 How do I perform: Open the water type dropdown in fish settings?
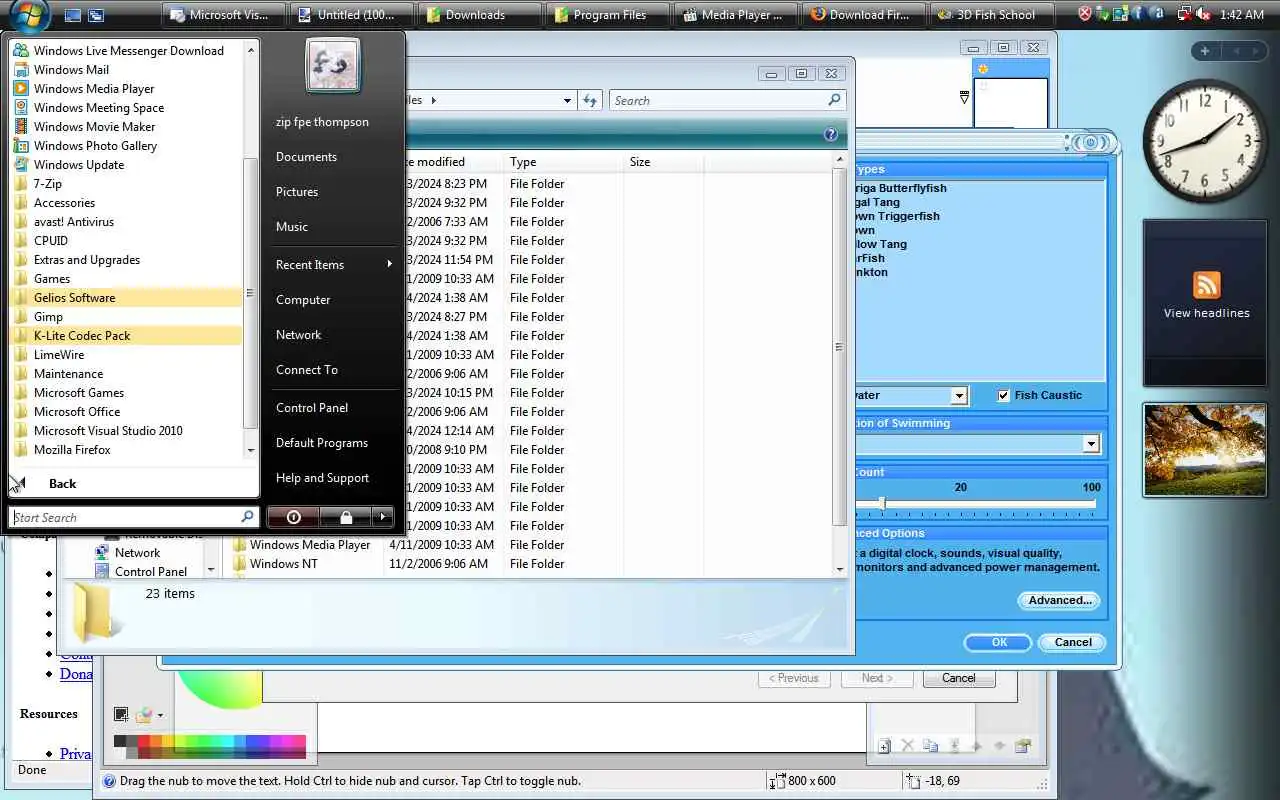(959, 396)
